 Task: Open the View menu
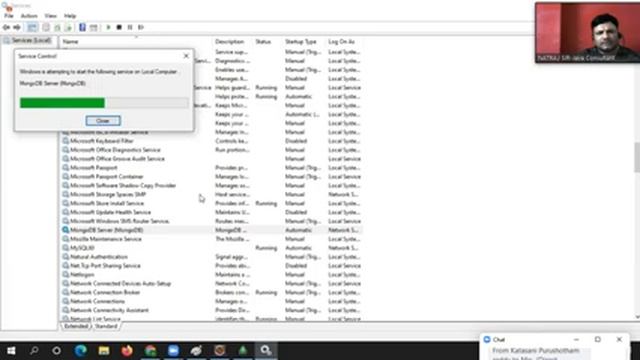pos(51,16)
